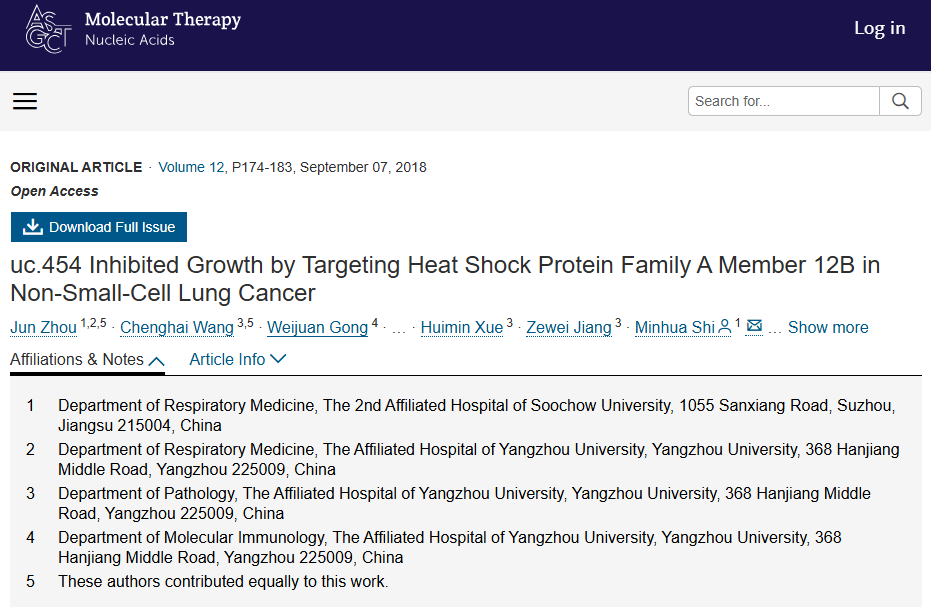931x607 pixels.
Task: Click the download icon on the Full Issue button
Action: (33, 227)
